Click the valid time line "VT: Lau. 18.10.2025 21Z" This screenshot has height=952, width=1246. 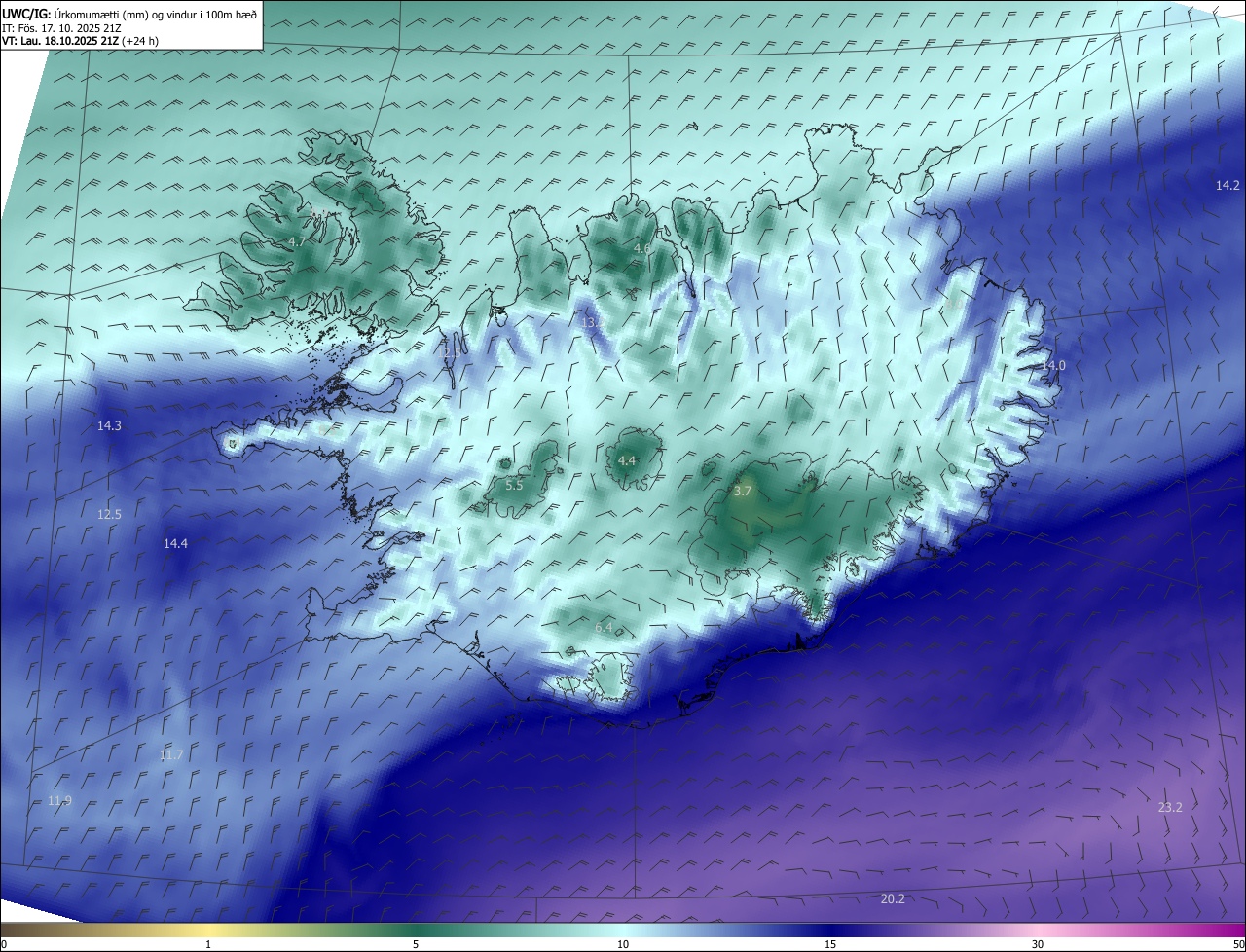coord(60,41)
